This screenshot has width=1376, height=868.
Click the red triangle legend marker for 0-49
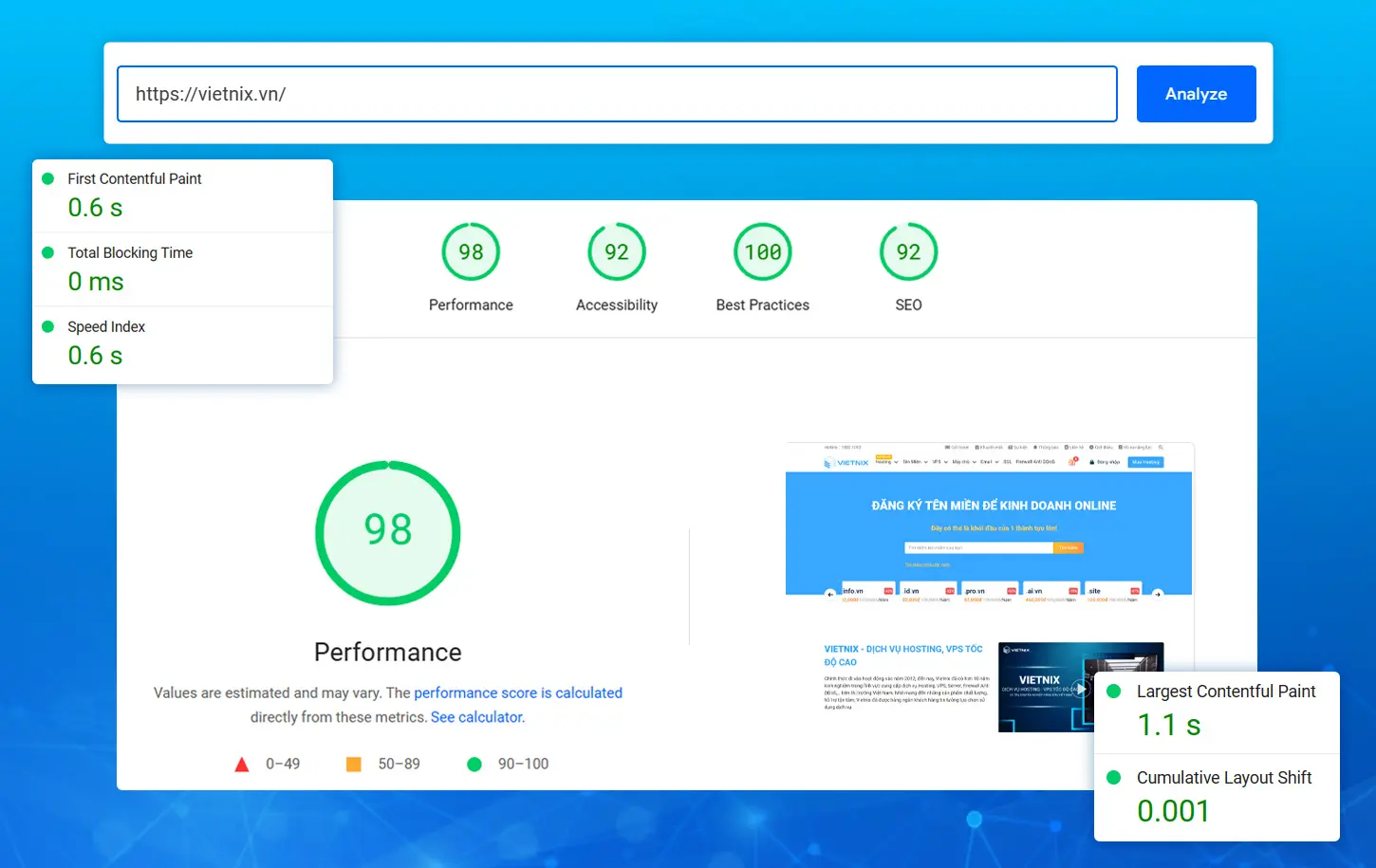242,763
